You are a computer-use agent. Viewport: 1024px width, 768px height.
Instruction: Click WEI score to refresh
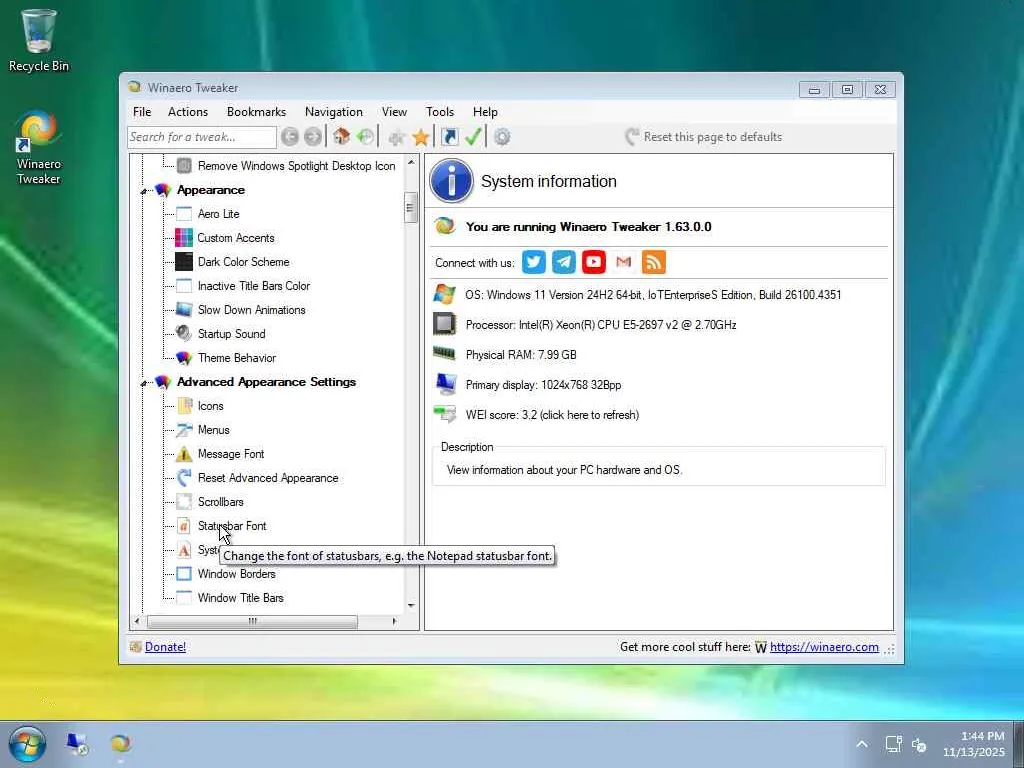[x=552, y=415]
